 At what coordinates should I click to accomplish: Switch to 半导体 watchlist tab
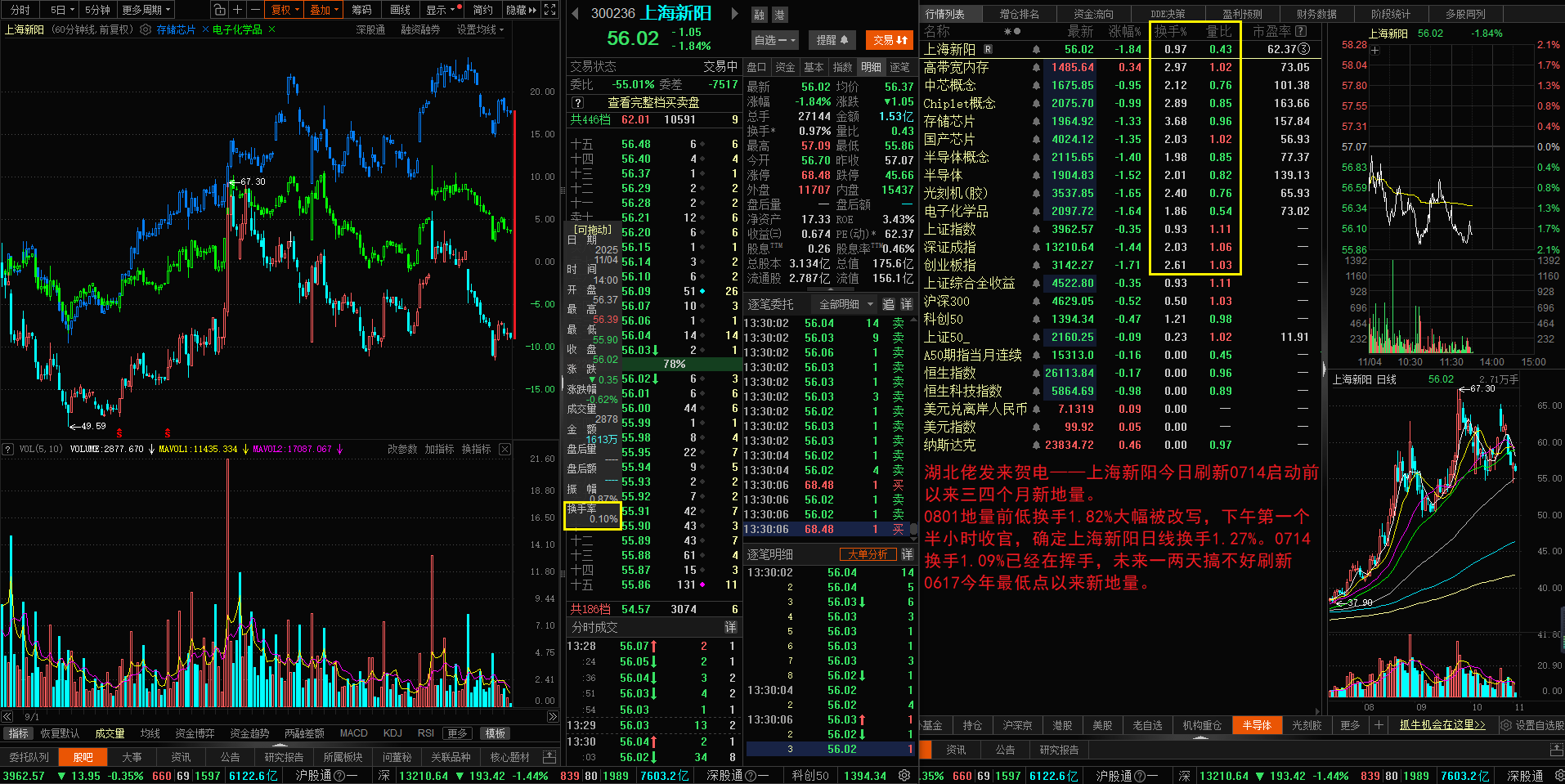(x=1257, y=725)
